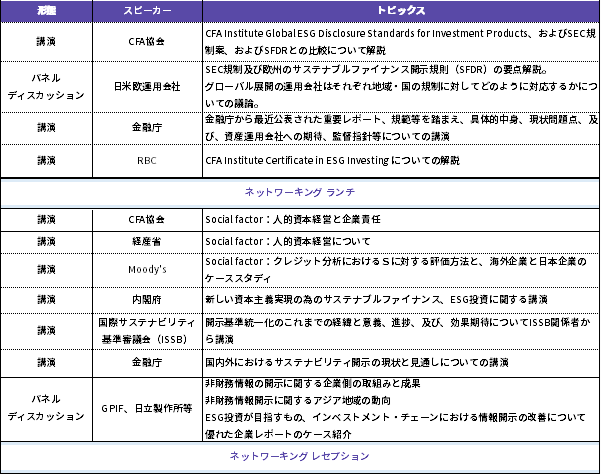Viewport: 601px width, 475px height.
Task: Click パネルディスカッション in the GPIF row
Action: point(46,409)
